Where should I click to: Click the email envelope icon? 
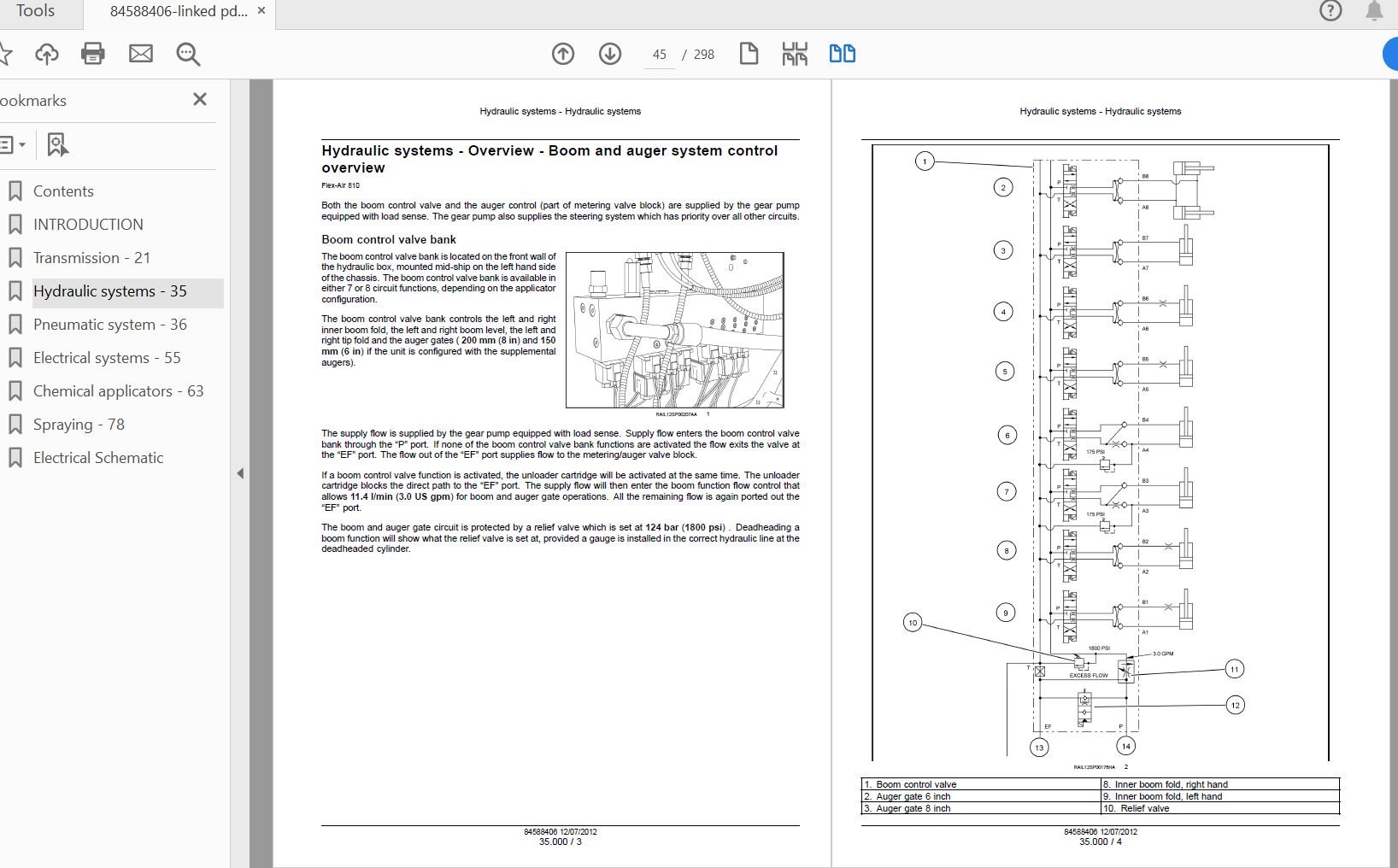pos(141,55)
